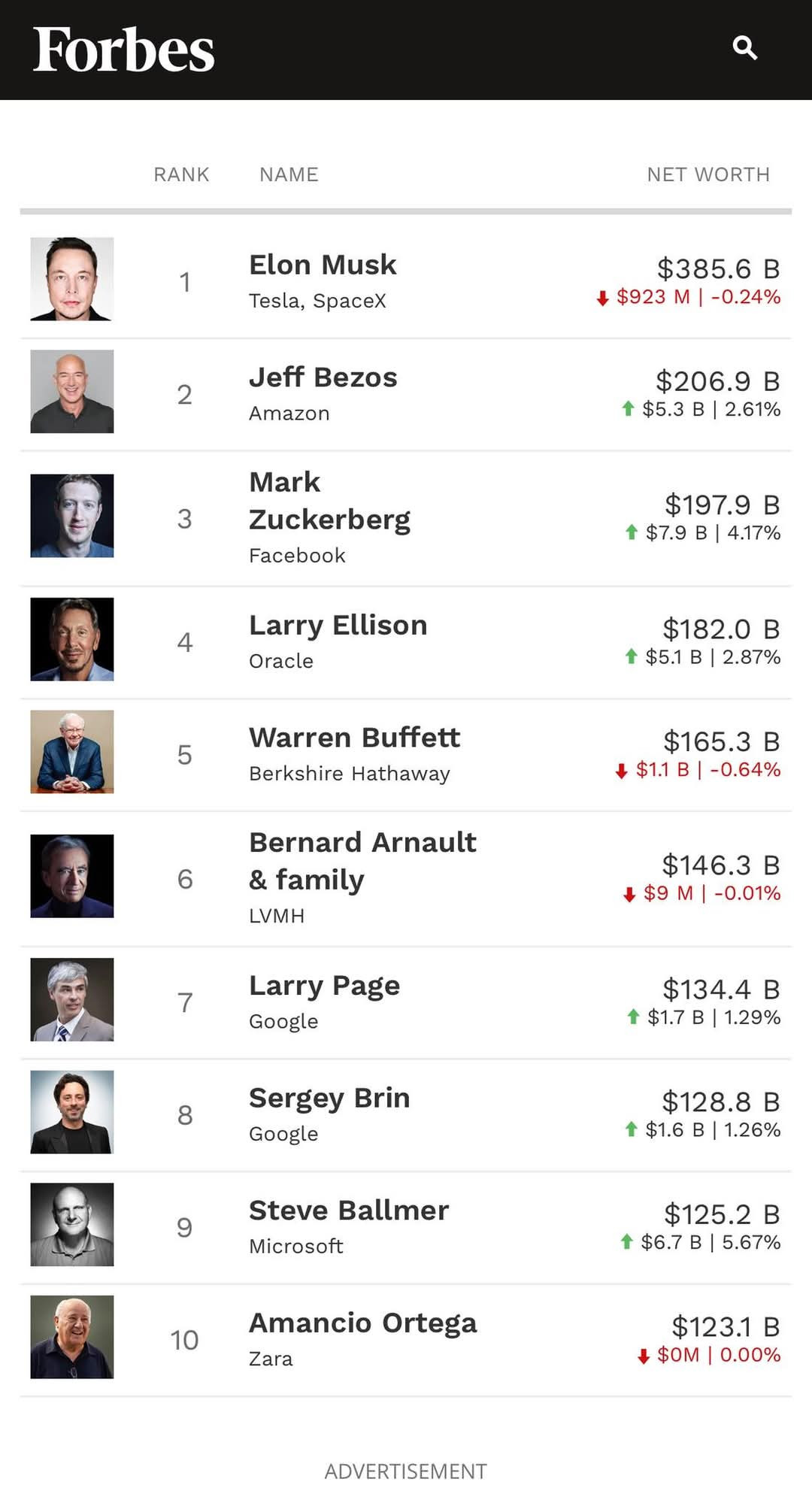Image resolution: width=812 pixels, height=1485 pixels.
Task: Select Mark Zuckerberg's $197.9 B value
Action: 723,505
